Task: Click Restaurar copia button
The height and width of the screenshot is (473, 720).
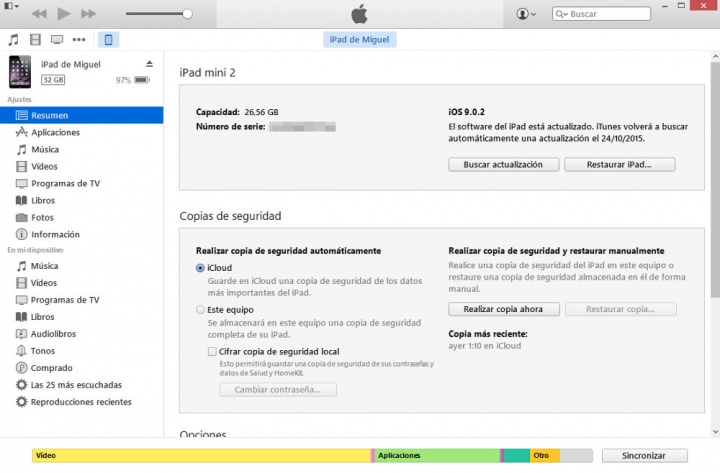Action: point(620,309)
